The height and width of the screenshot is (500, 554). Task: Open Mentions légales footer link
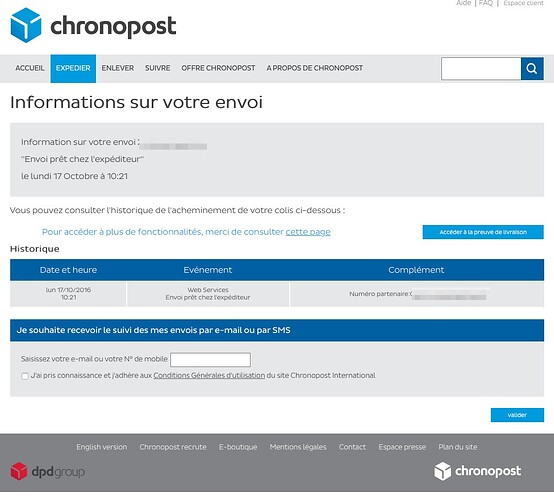tap(298, 447)
